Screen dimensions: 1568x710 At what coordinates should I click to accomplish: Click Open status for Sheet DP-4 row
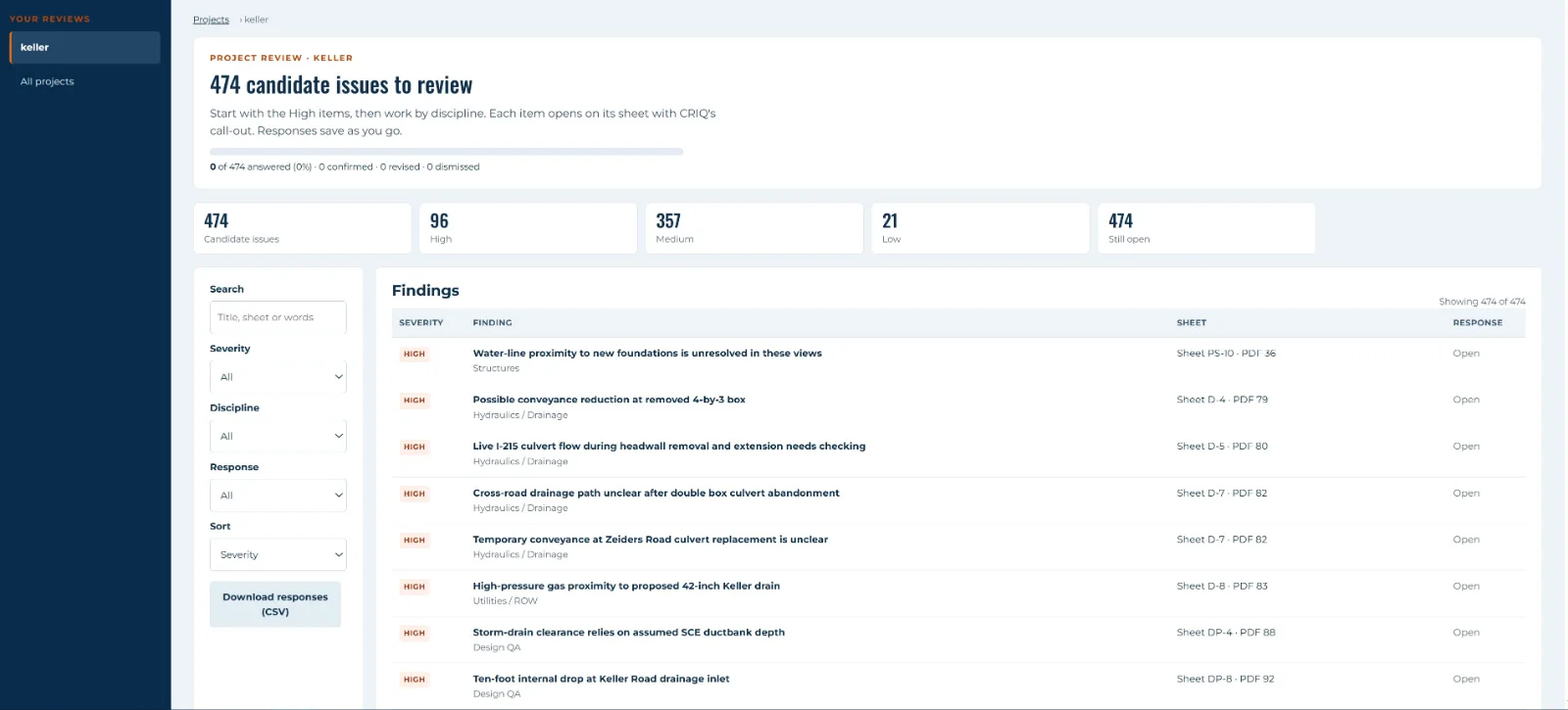click(x=1466, y=633)
